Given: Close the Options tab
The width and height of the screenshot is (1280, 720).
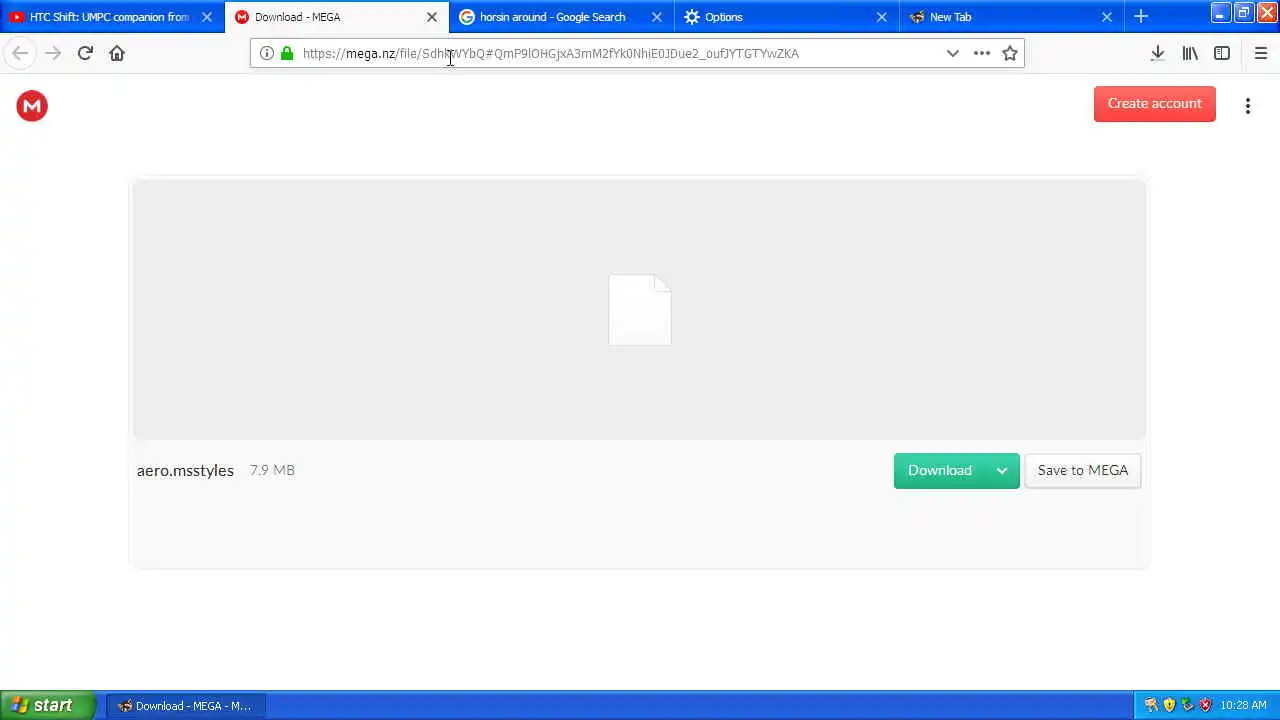Looking at the screenshot, I should click(882, 17).
